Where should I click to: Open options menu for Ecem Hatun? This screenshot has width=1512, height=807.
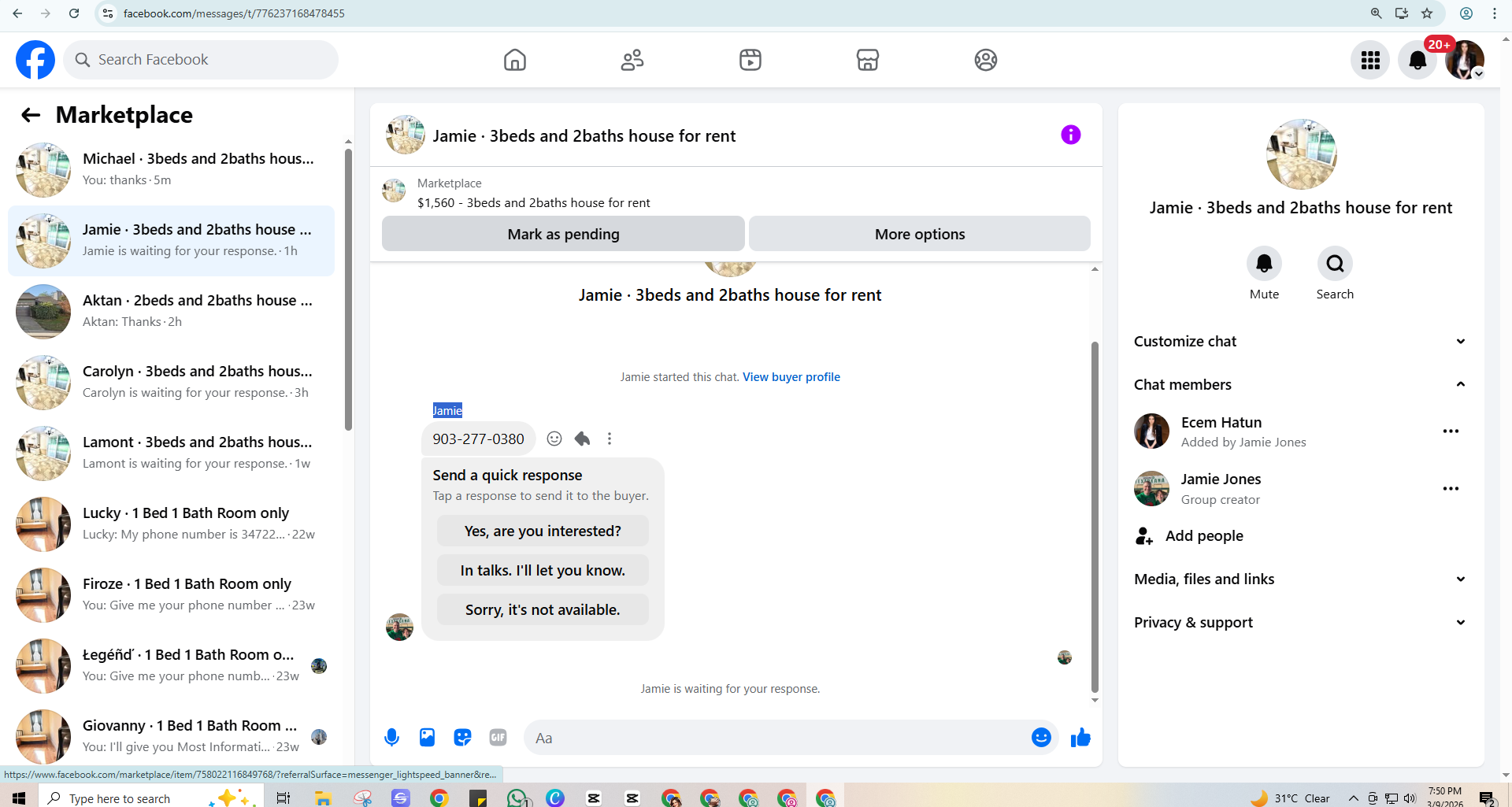pyautogui.click(x=1451, y=431)
